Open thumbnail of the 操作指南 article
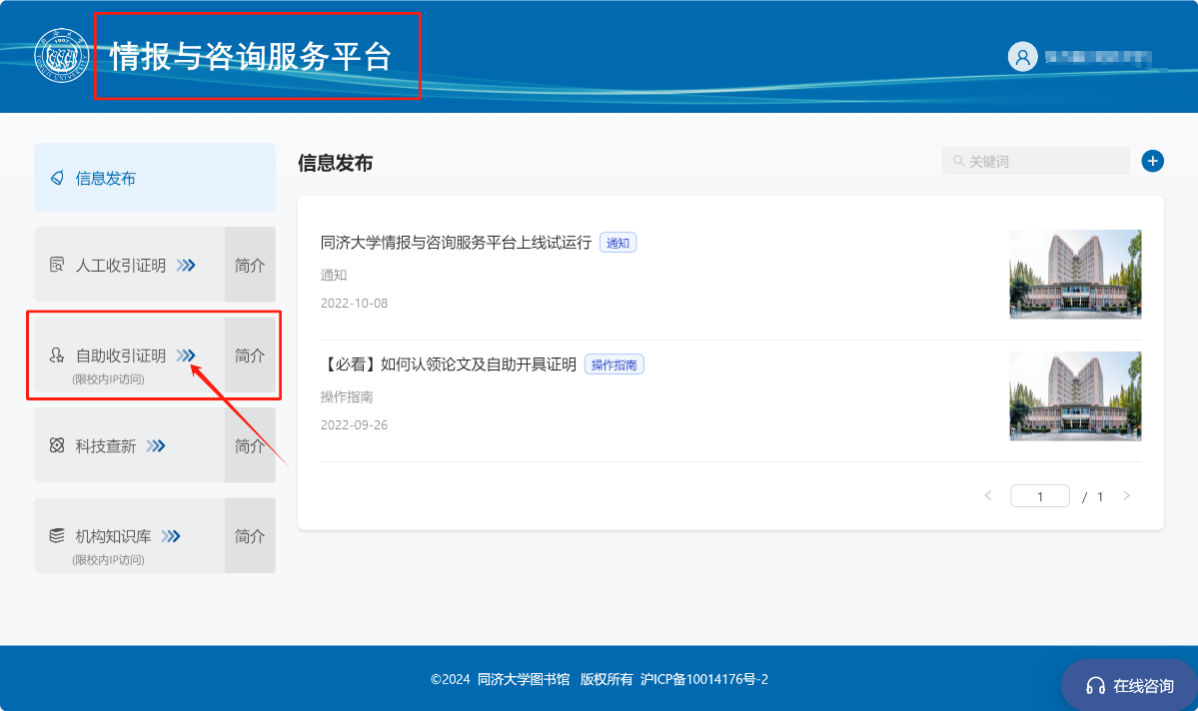 click(x=1075, y=396)
